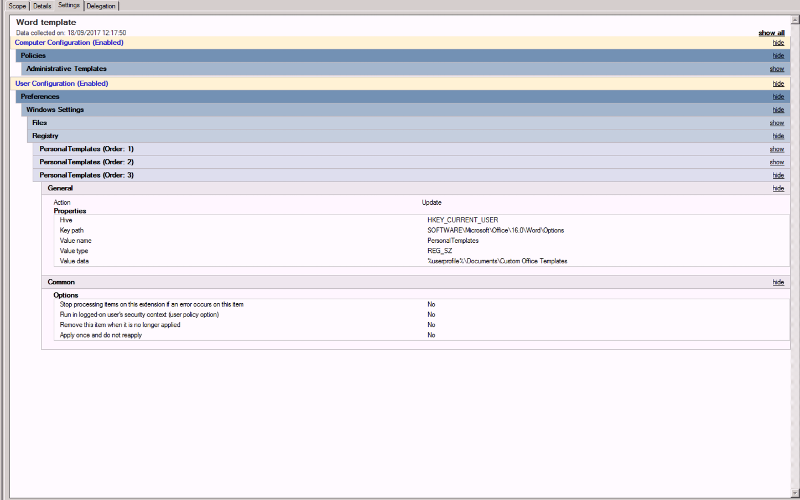Click the Registry header label
Image resolution: width=800 pixels, height=500 pixels.
45,136
